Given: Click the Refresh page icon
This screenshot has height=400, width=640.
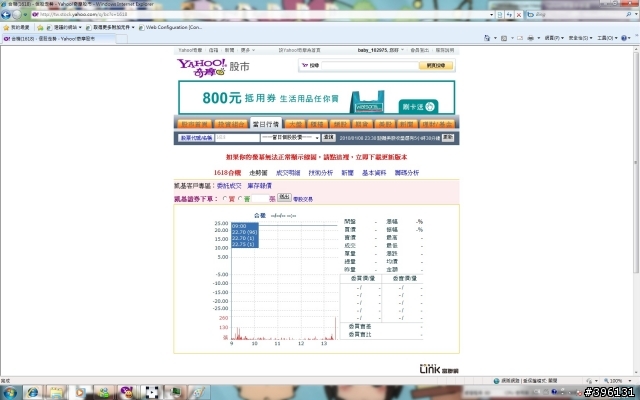Looking at the screenshot, I should pyautogui.click(x=509, y=15).
